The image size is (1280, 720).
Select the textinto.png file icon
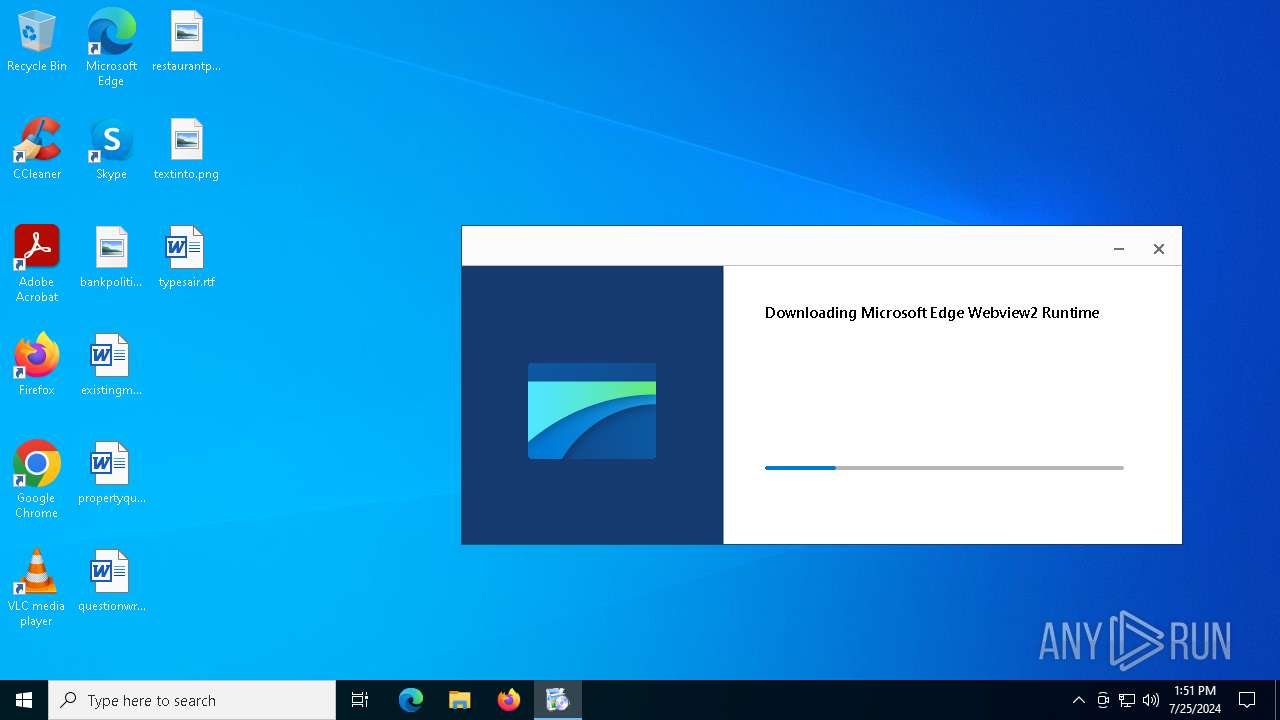pyautogui.click(x=186, y=150)
